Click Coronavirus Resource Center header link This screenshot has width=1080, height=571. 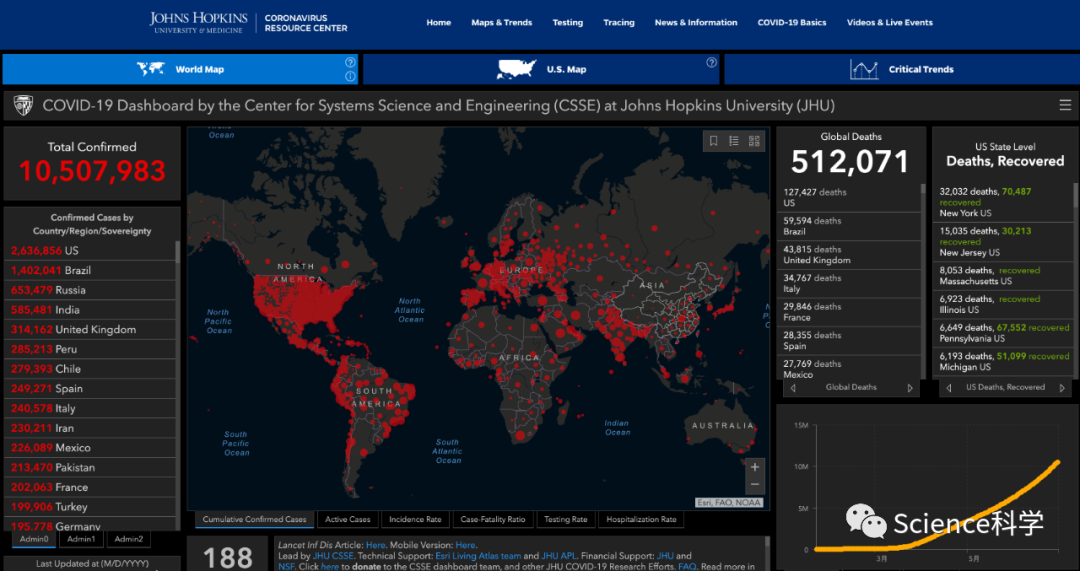306,23
